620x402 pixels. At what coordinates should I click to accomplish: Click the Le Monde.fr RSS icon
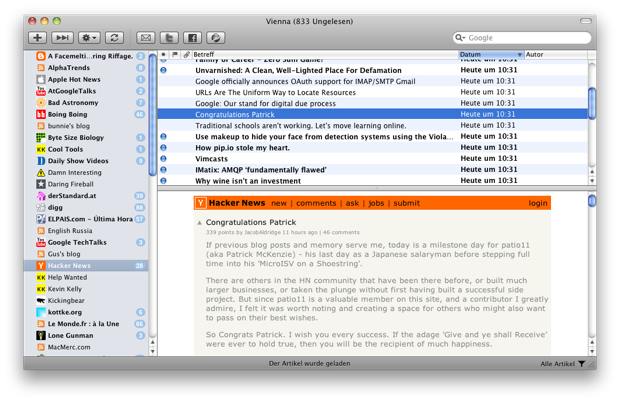(x=41, y=324)
